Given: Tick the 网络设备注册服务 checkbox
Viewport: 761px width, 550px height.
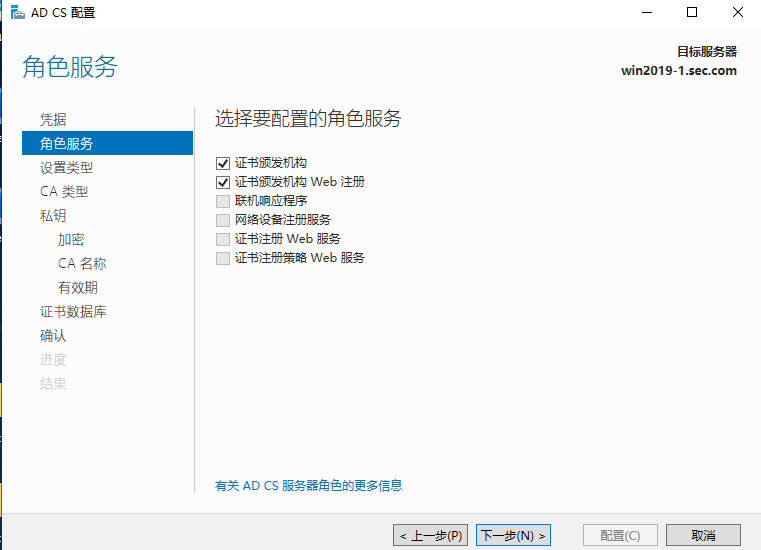Looking at the screenshot, I should click(222, 220).
